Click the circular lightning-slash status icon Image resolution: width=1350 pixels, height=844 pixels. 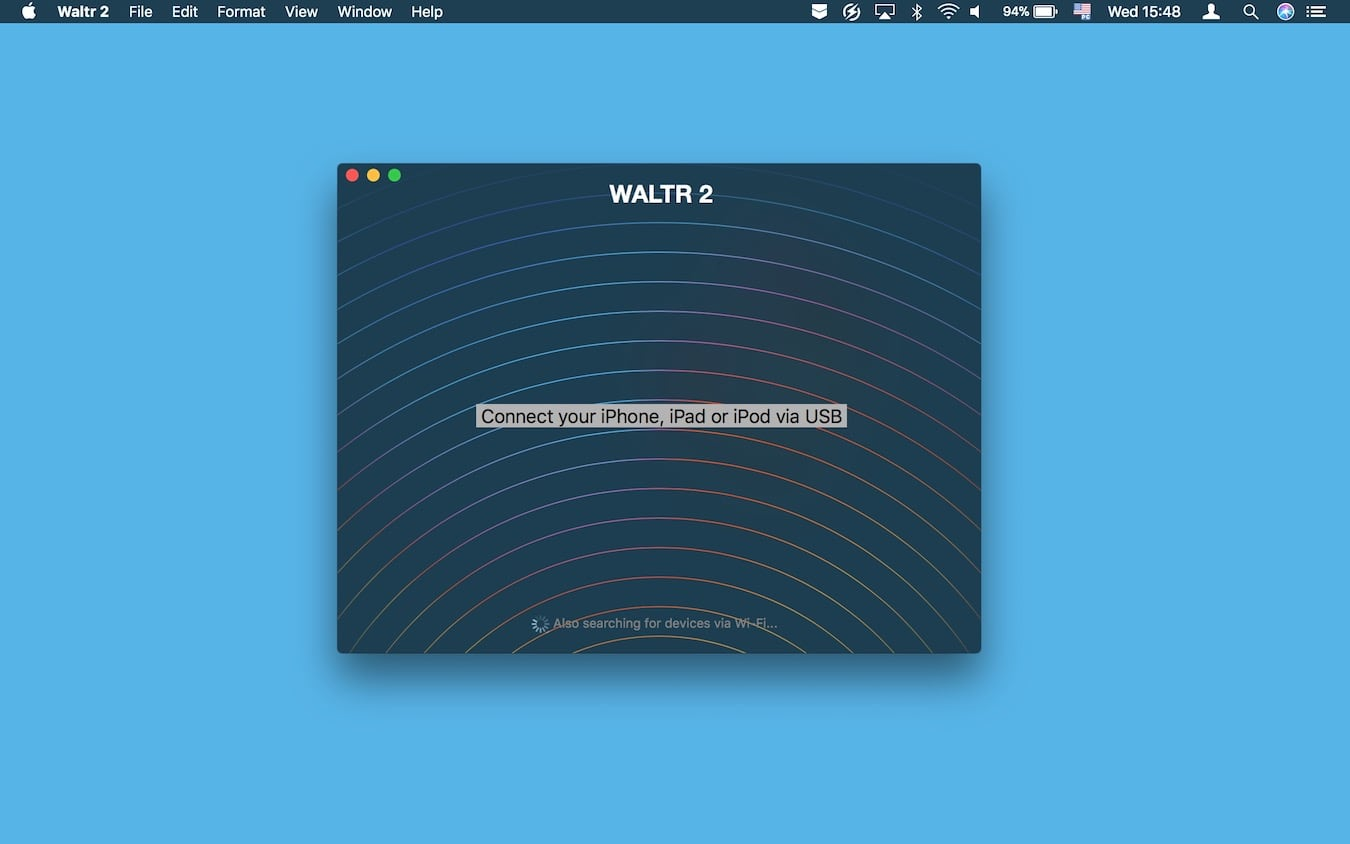point(851,12)
